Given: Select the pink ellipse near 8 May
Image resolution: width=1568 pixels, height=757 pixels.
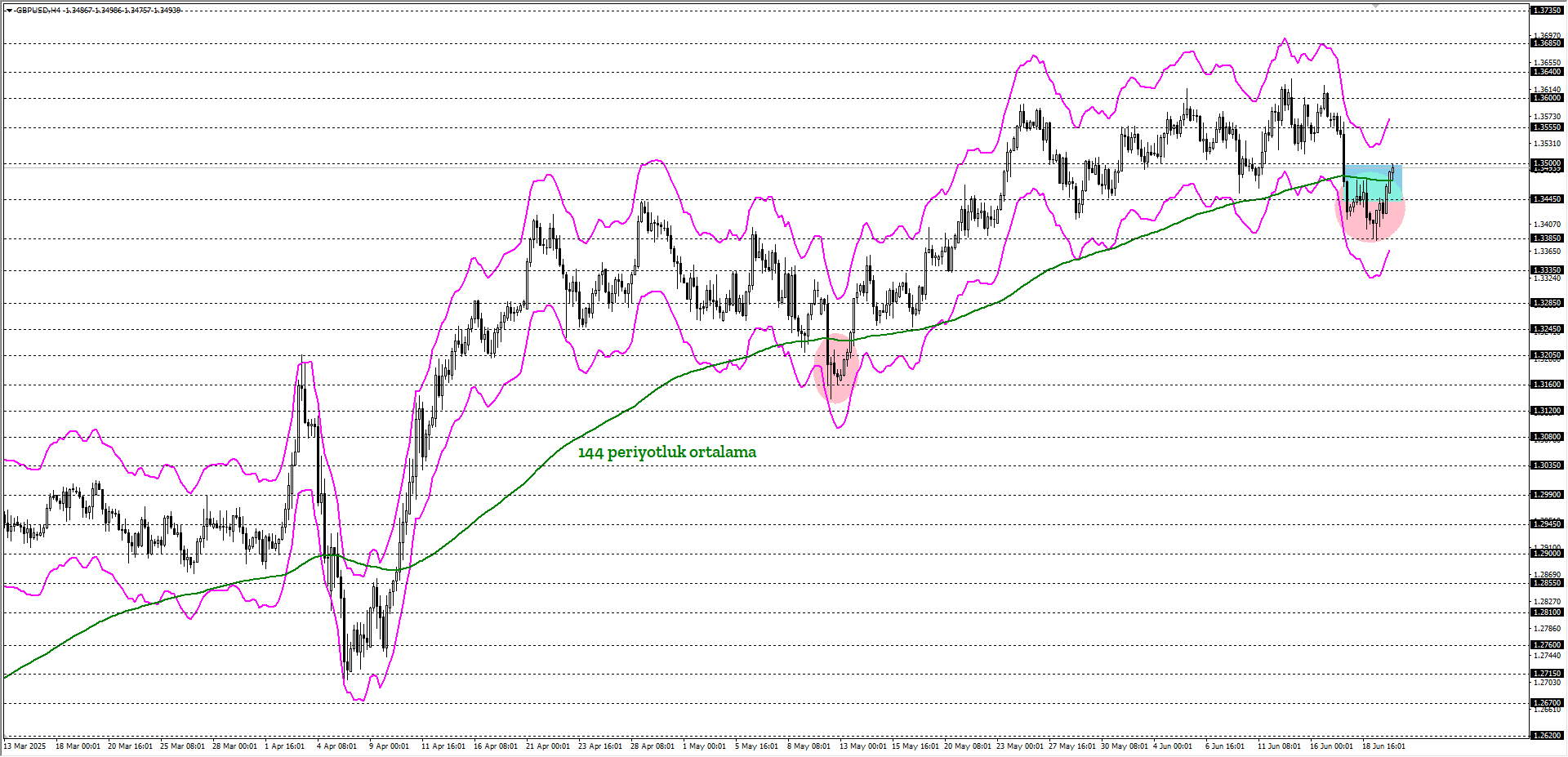Looking at the screenshot, I should point(837,367).
